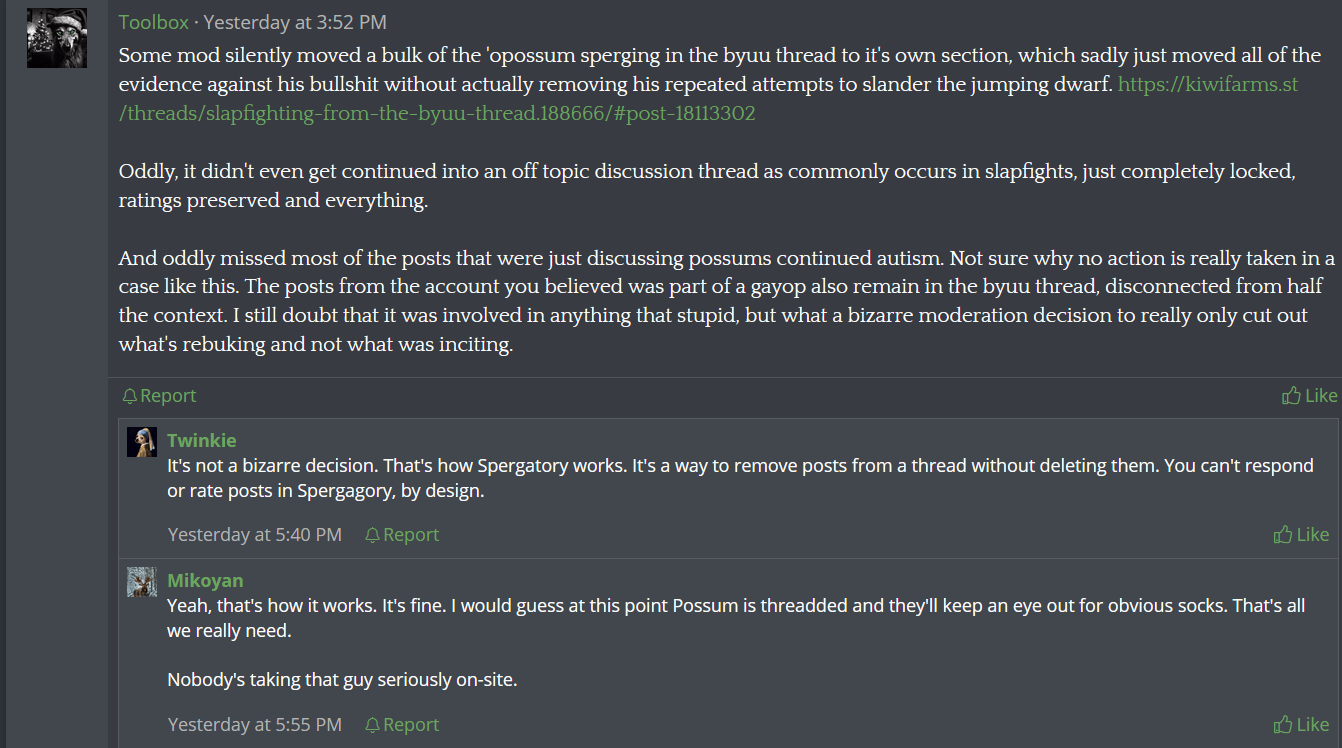This screenshot has width=1342, height=748.
Task: Click thumbs-up icon on Mikoyan's comment
Action: click(x=1283, y=725)
